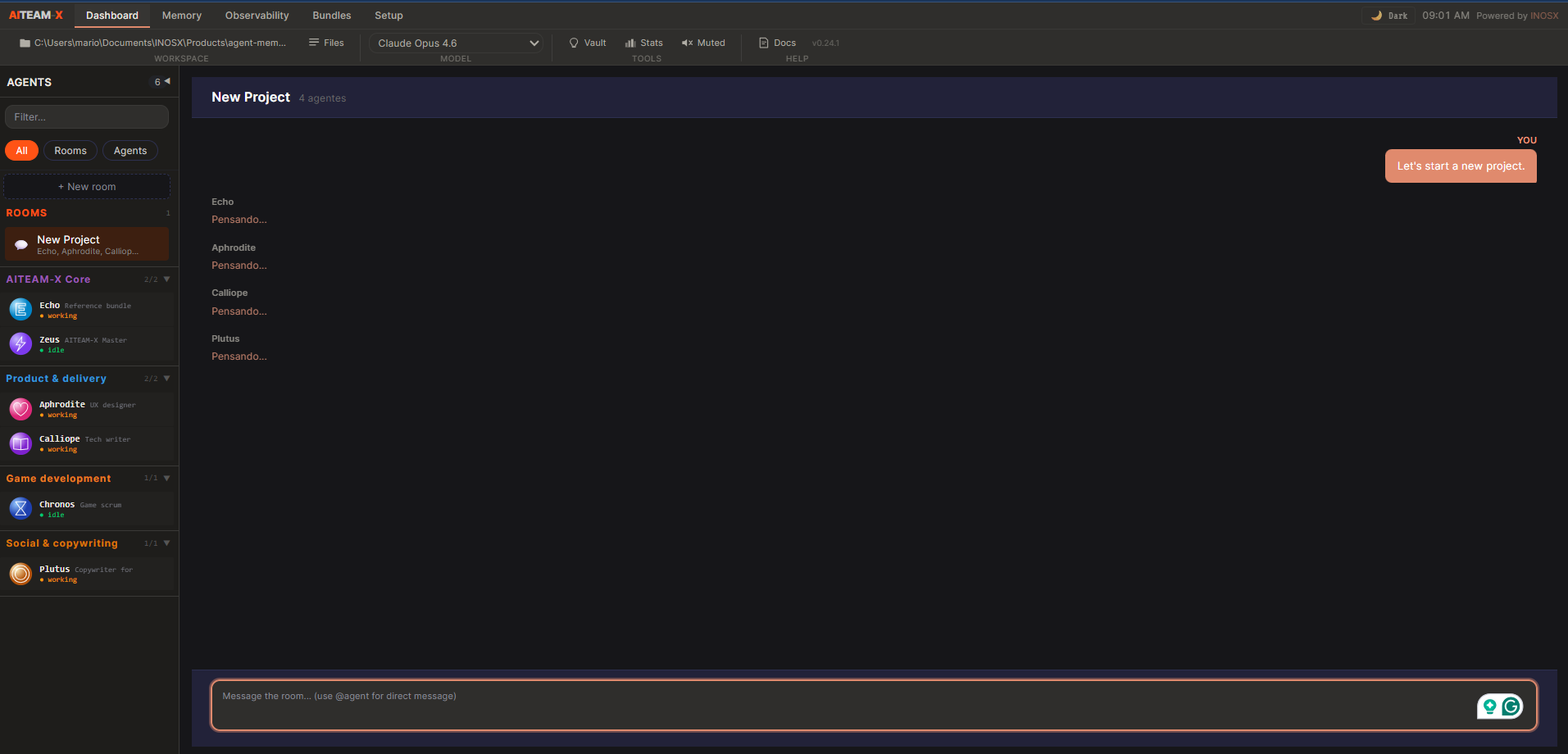The image size is (1568, 754).
Task: Switch to the Observability tab
Action: 257,15
